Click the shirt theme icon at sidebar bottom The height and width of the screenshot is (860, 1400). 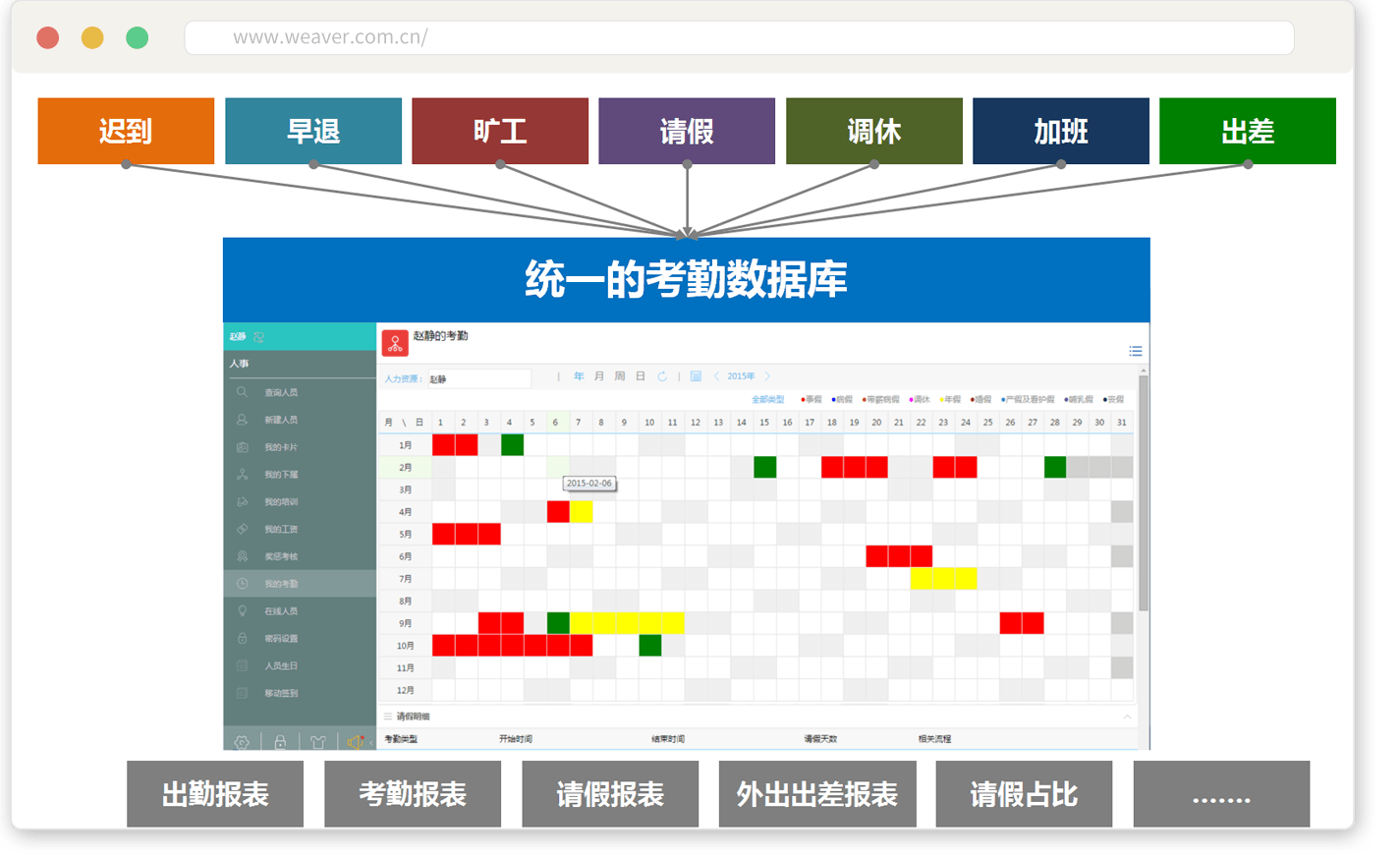[317, 742]
